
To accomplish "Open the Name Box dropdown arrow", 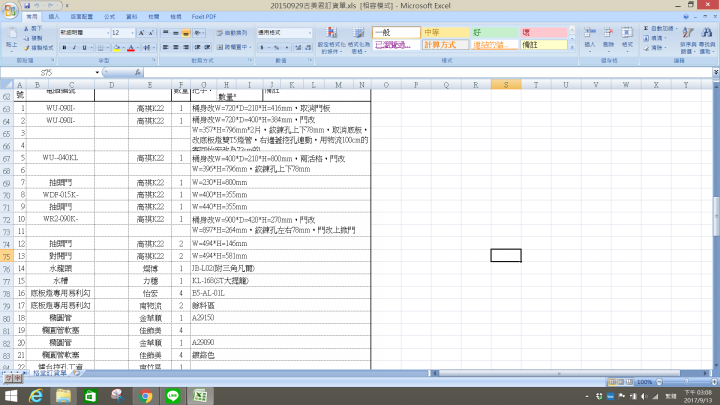I will [97, 73].
